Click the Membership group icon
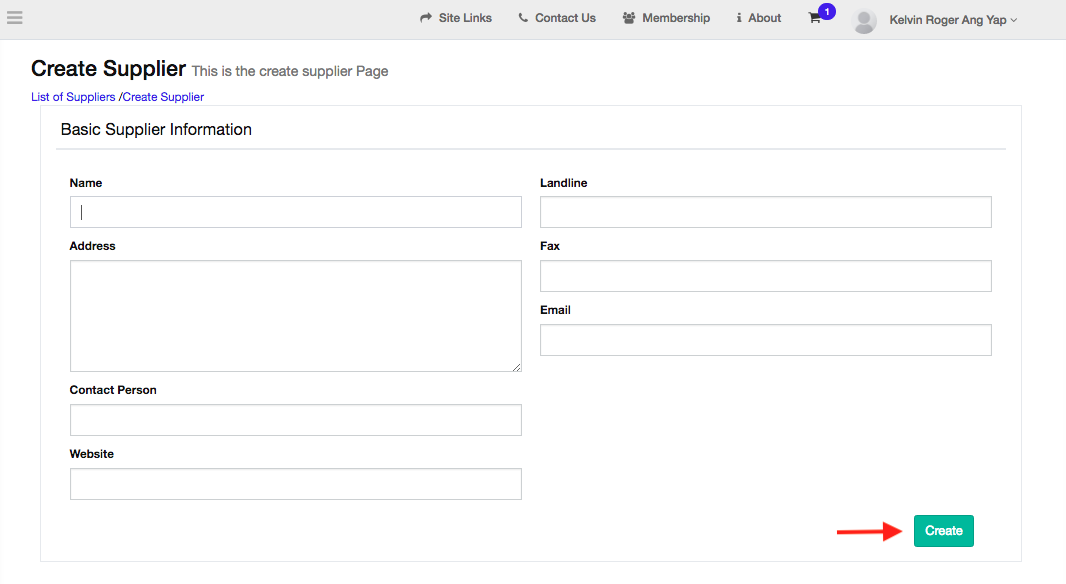 point(629,18)
